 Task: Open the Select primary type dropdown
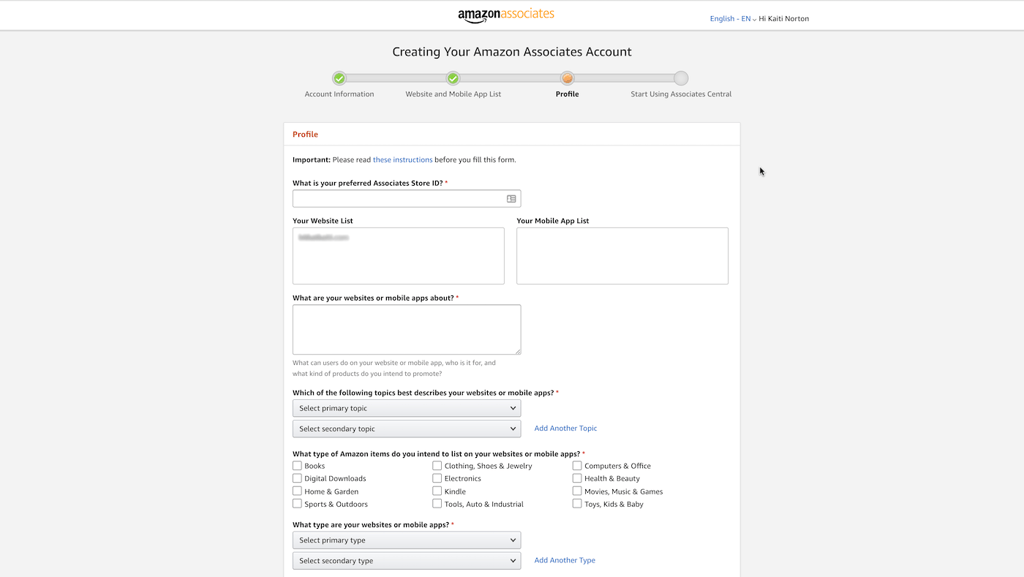pyautogui.click(x=407, y=540)
